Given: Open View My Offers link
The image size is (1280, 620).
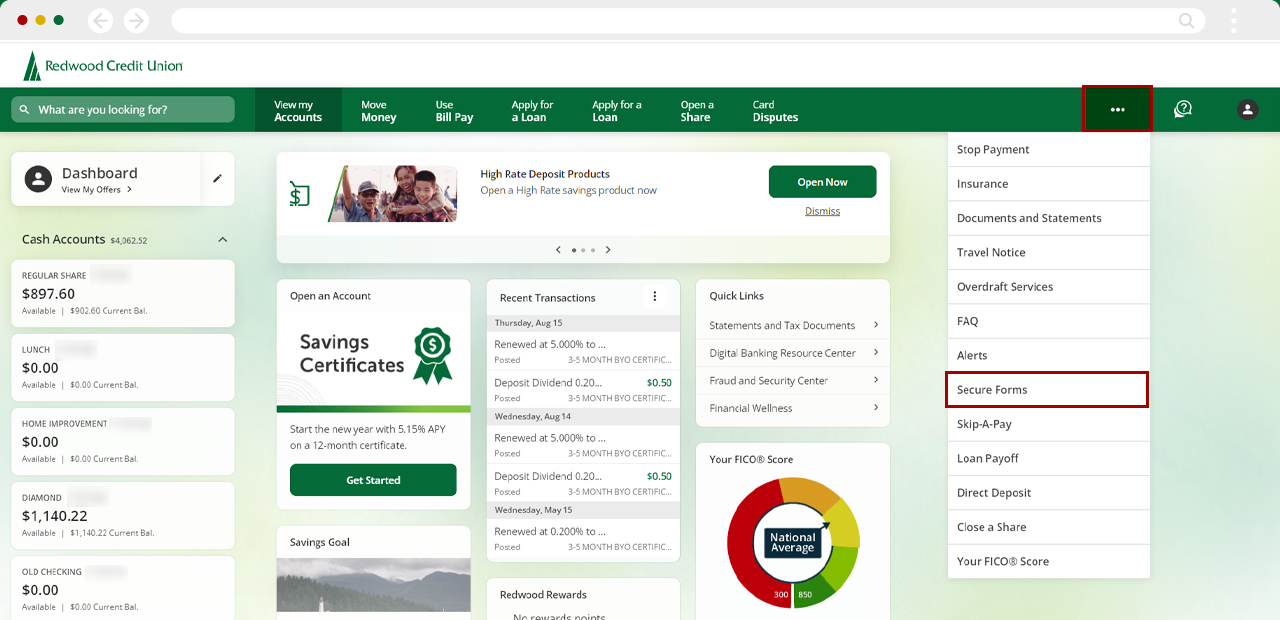Looking at the screenshot, I should pos(97,190).
